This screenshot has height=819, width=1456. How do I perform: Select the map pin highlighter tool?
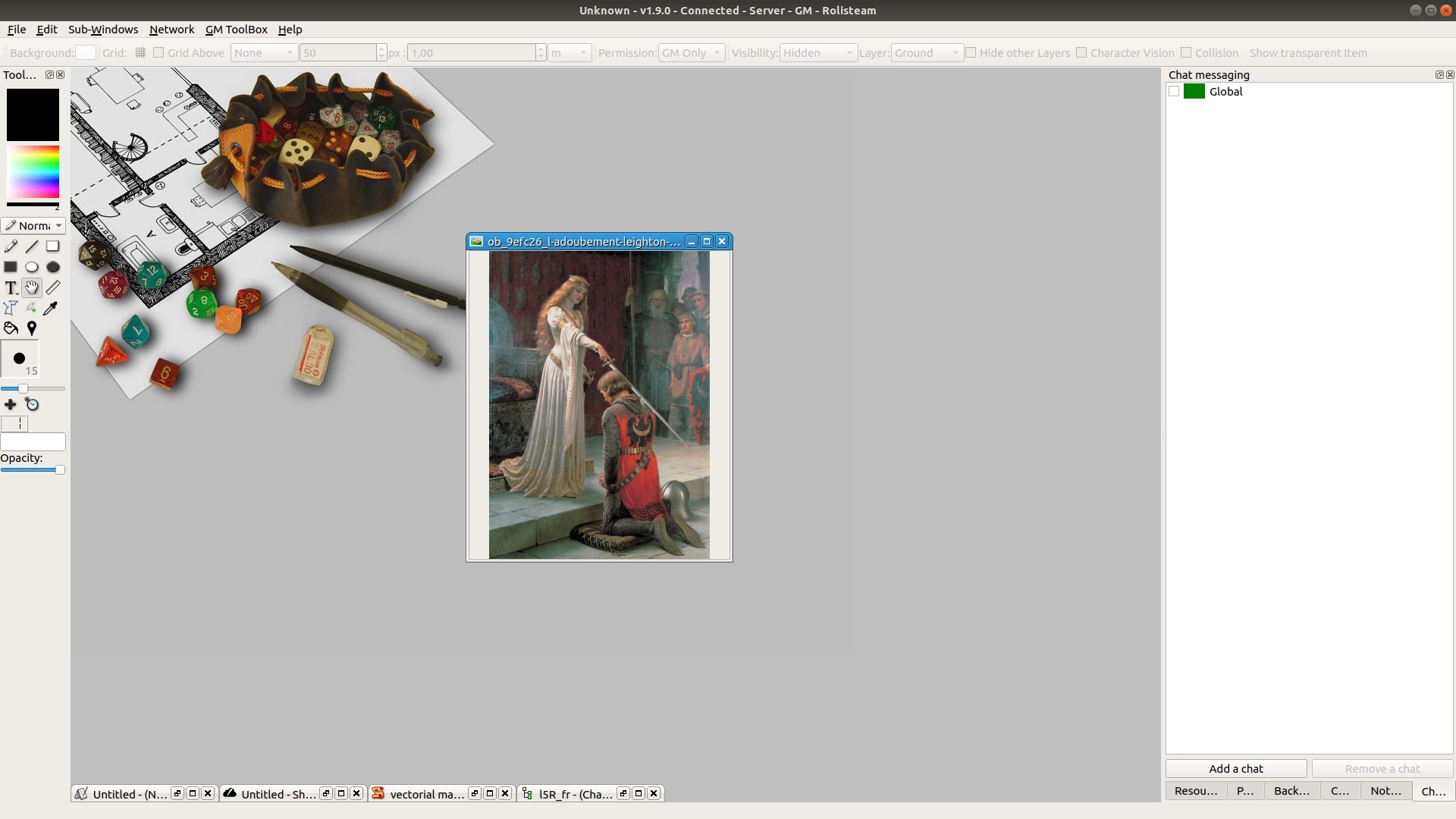pyautogui.click(x=32, y=328)
